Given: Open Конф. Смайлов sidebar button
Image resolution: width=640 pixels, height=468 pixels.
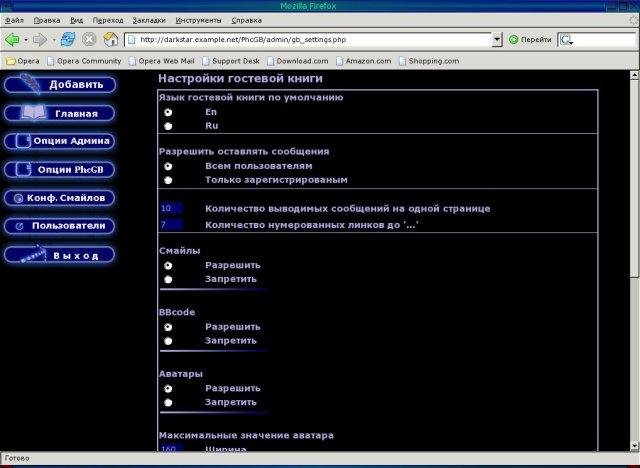Looking at the screenshot, I should pyautogui.click(x=60, y=198).
